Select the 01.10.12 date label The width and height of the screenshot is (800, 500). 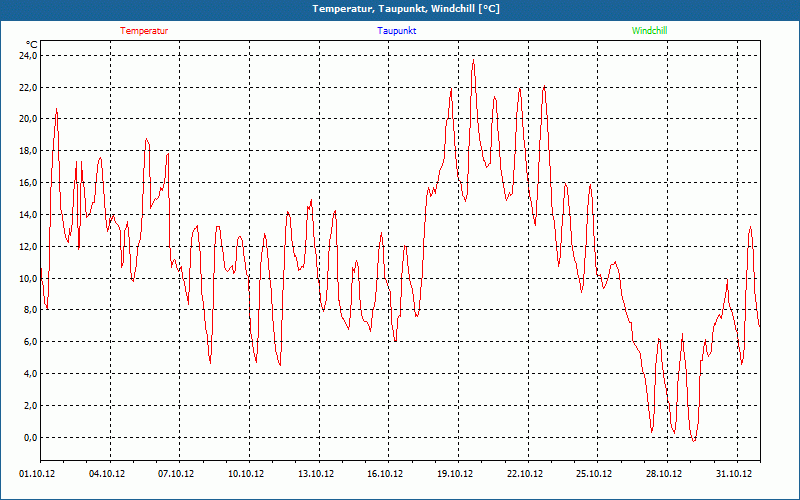37,474
